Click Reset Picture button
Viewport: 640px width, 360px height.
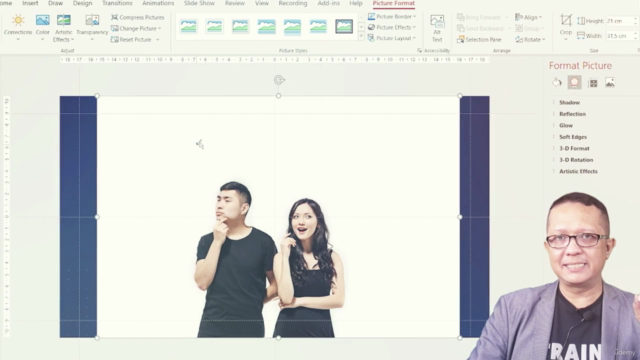click(x=131, y=39)
